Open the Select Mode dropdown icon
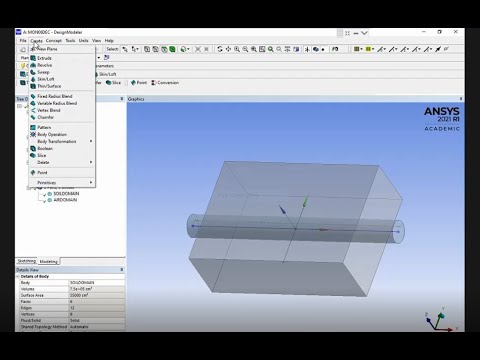This screenshot has height=360, width=480. [135, 49]
